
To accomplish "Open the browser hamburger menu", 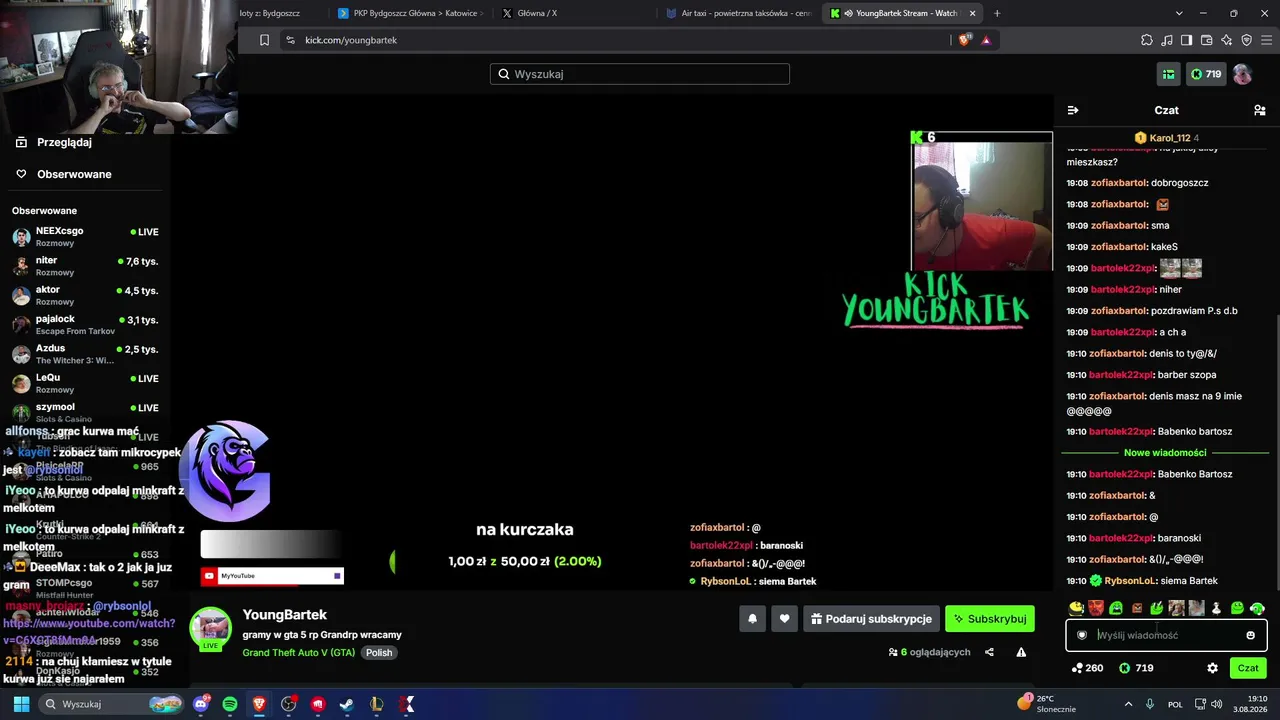I will pyautogui.click(x=1266, y=40).
